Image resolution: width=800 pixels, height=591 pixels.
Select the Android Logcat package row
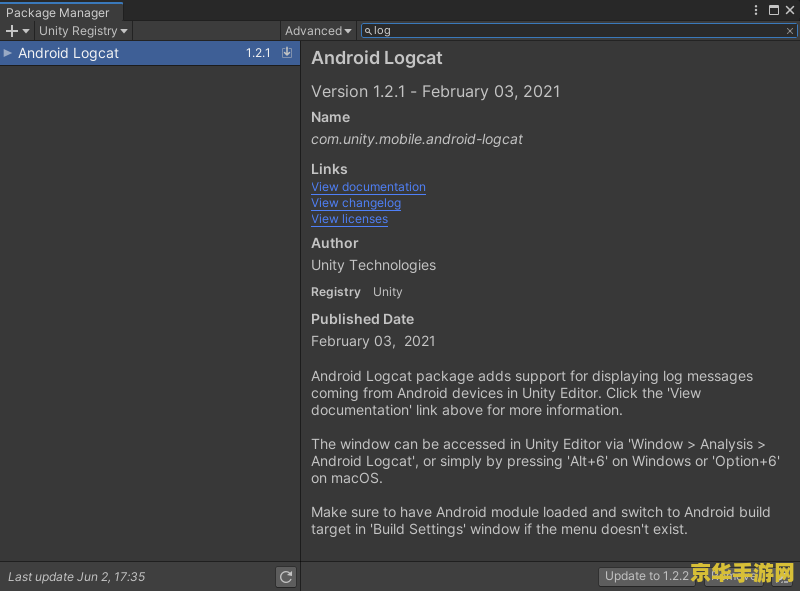(150, 53)
